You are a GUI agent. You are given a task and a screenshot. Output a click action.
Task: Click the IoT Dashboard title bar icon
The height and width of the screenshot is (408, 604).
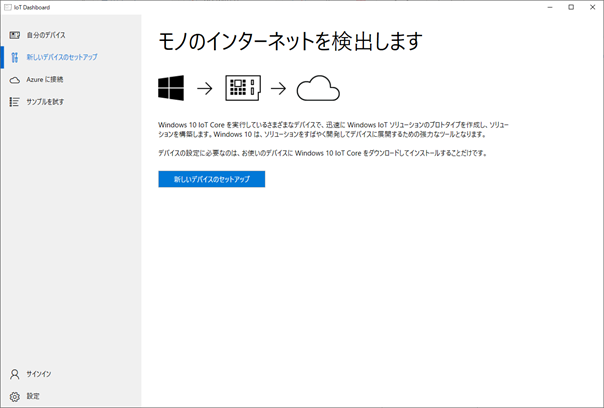6,6
